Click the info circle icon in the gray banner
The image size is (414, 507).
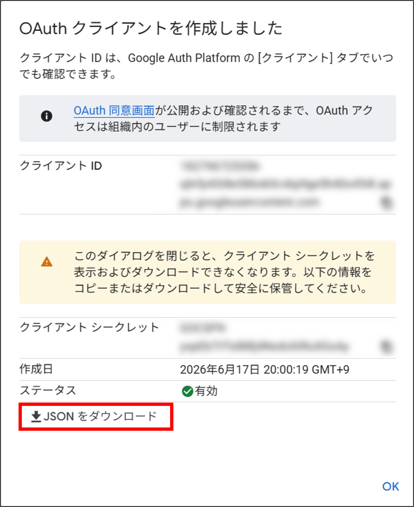click(x=47, y=116)
